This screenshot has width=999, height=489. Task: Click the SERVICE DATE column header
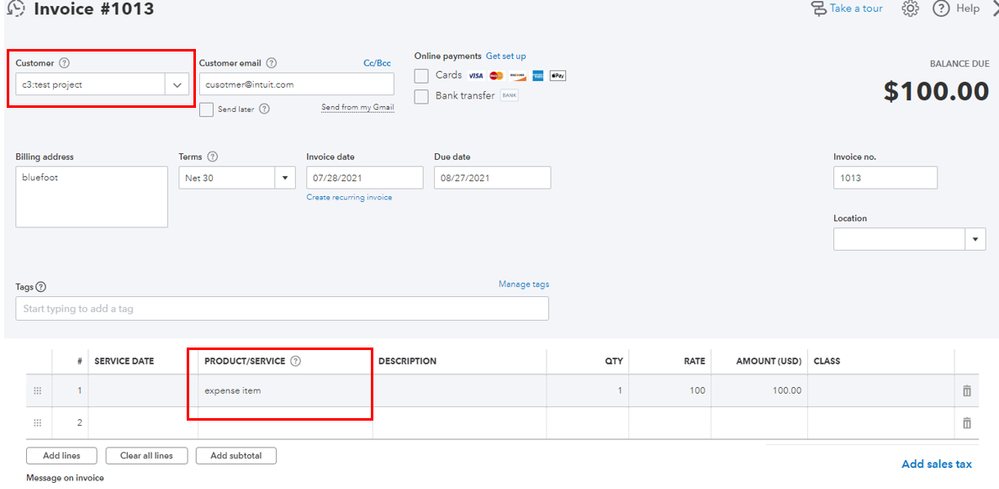(124, 361)
